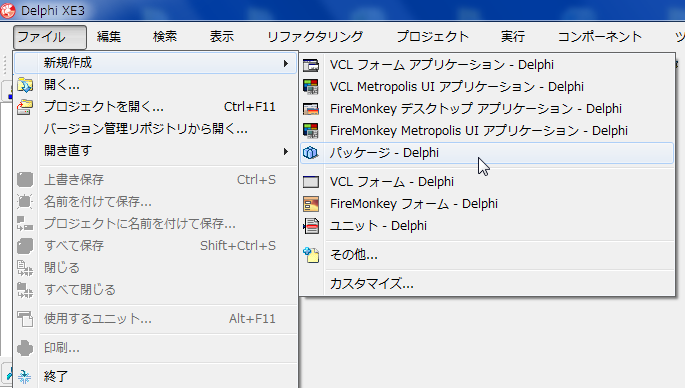Select すべて保存 menu entry
Viewport: 685px width, 388px height.
(156, 246)
